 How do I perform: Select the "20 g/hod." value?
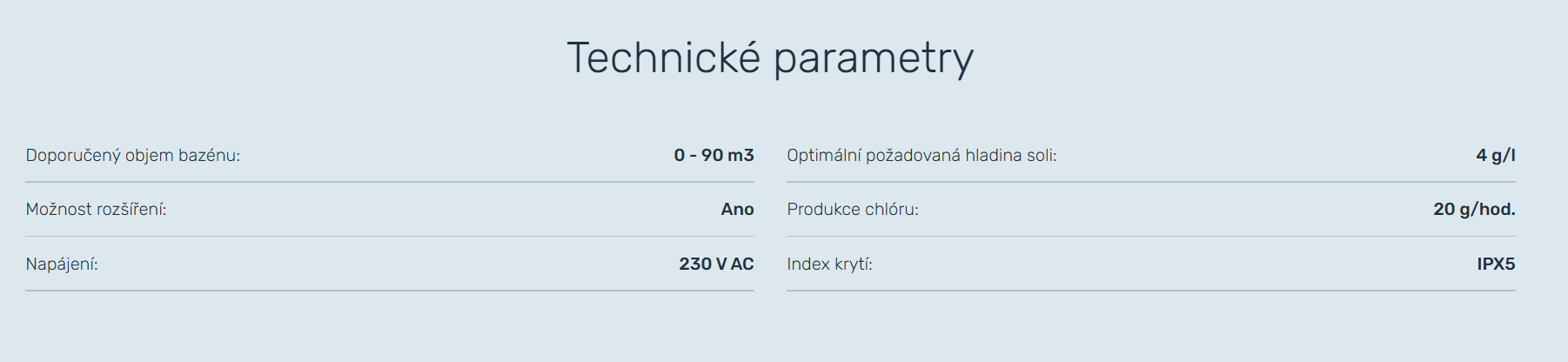pyautogui.click(x=1474, y=210)
